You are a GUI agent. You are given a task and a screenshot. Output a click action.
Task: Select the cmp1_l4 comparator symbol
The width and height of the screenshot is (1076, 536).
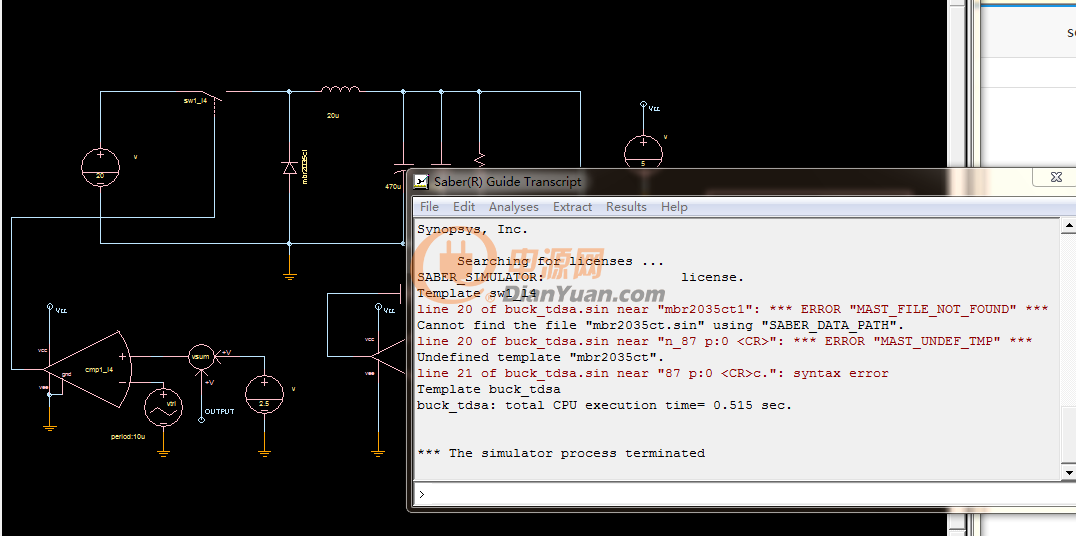pyautogui.click(x=88, y=370)
